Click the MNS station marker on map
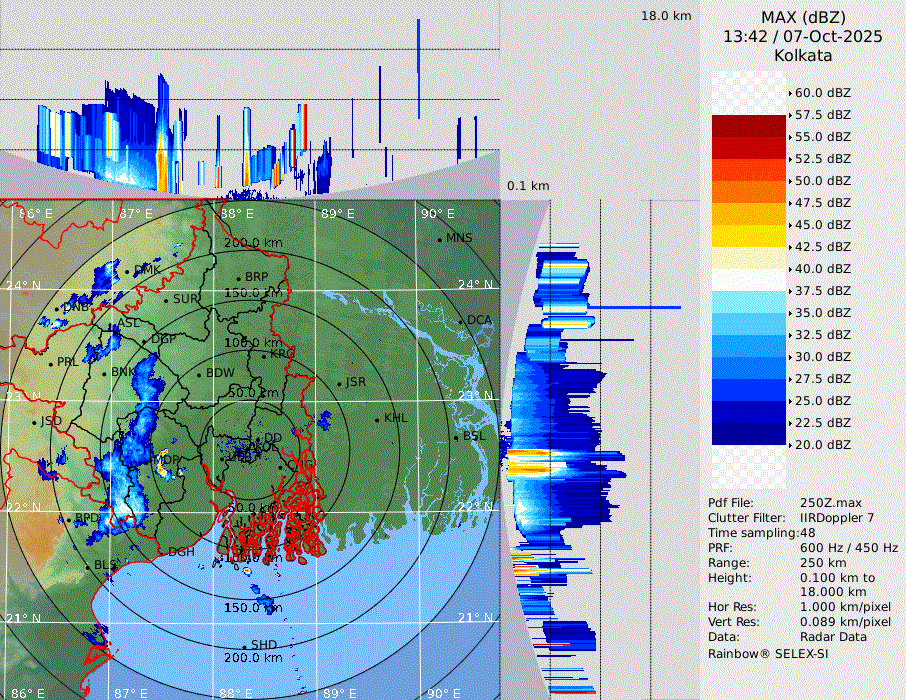The height and width of the screenshot is (700, 906). [439, 239]
